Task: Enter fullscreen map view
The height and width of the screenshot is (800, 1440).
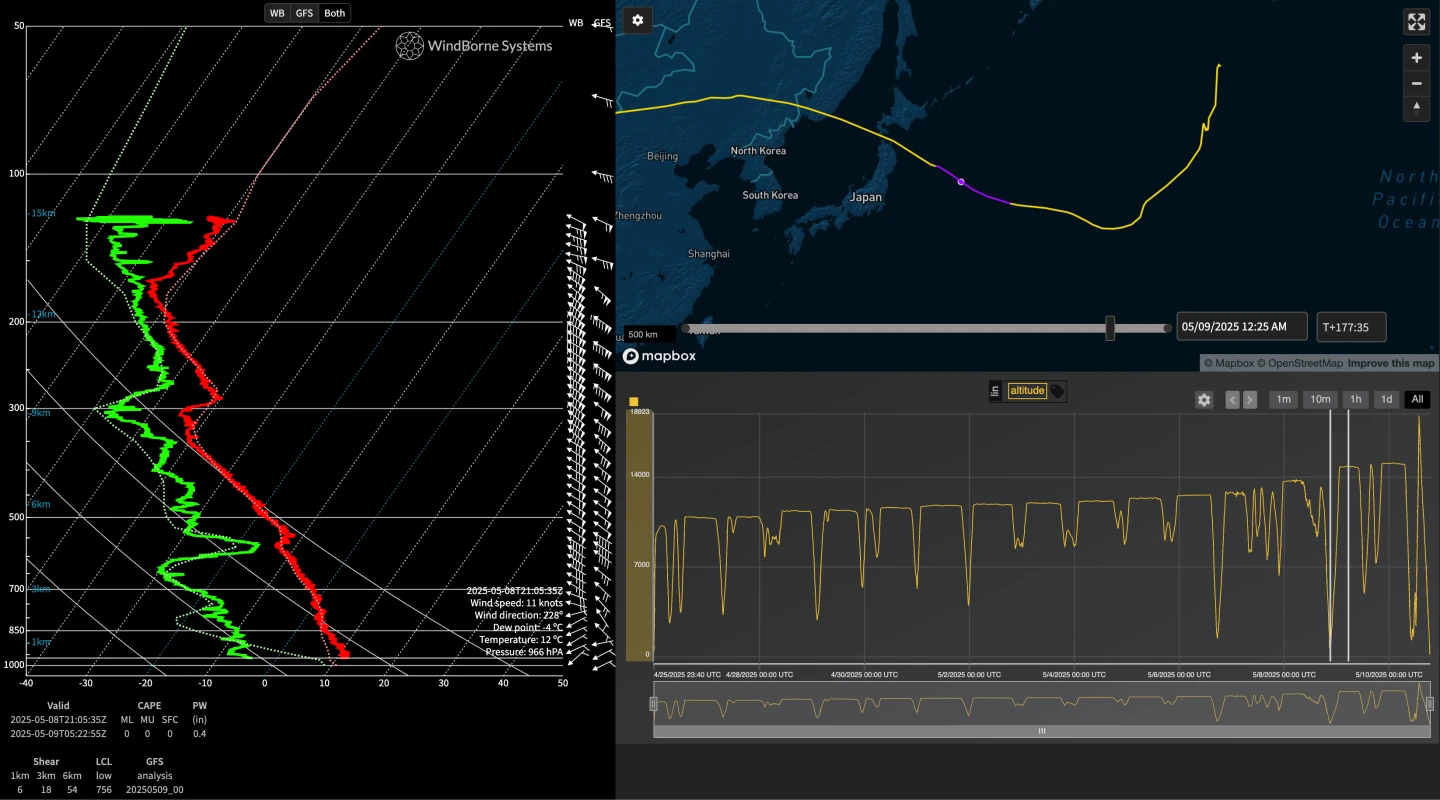Action: pos(1417,21)
